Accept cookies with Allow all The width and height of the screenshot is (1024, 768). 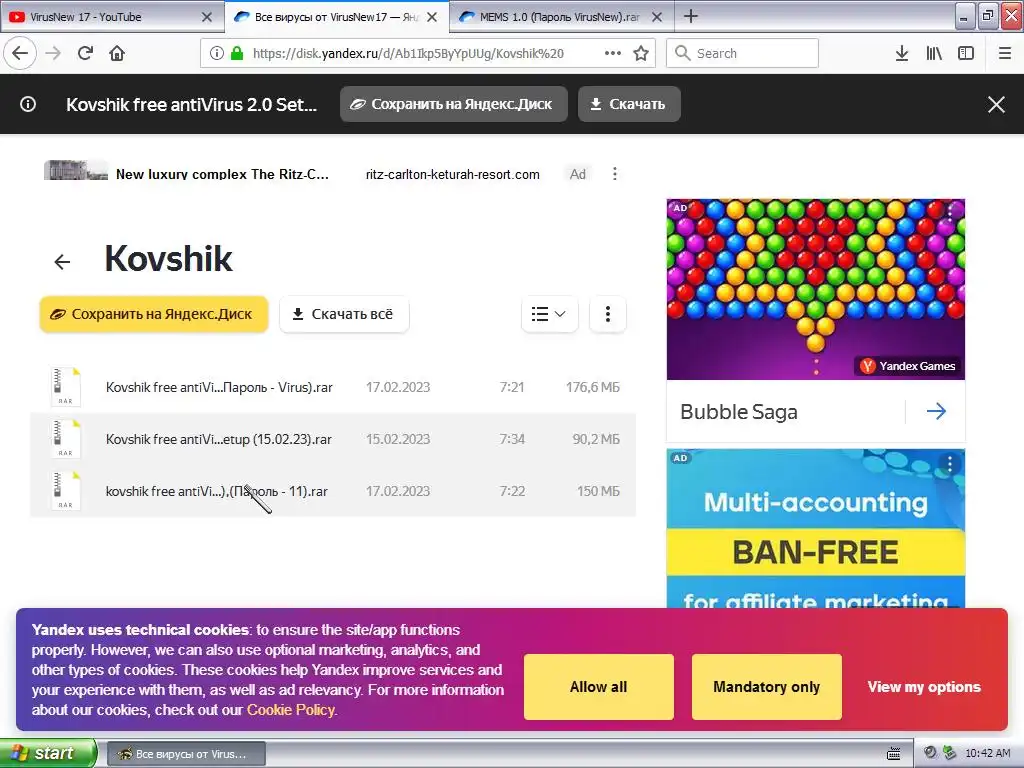598,687
